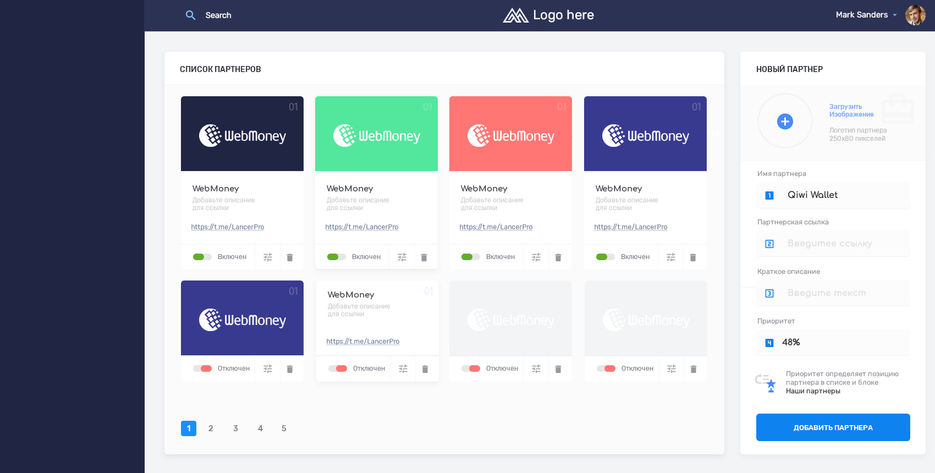
Task: Open settings sliders on dark navy WebMoney card
Action: (268, 257)
